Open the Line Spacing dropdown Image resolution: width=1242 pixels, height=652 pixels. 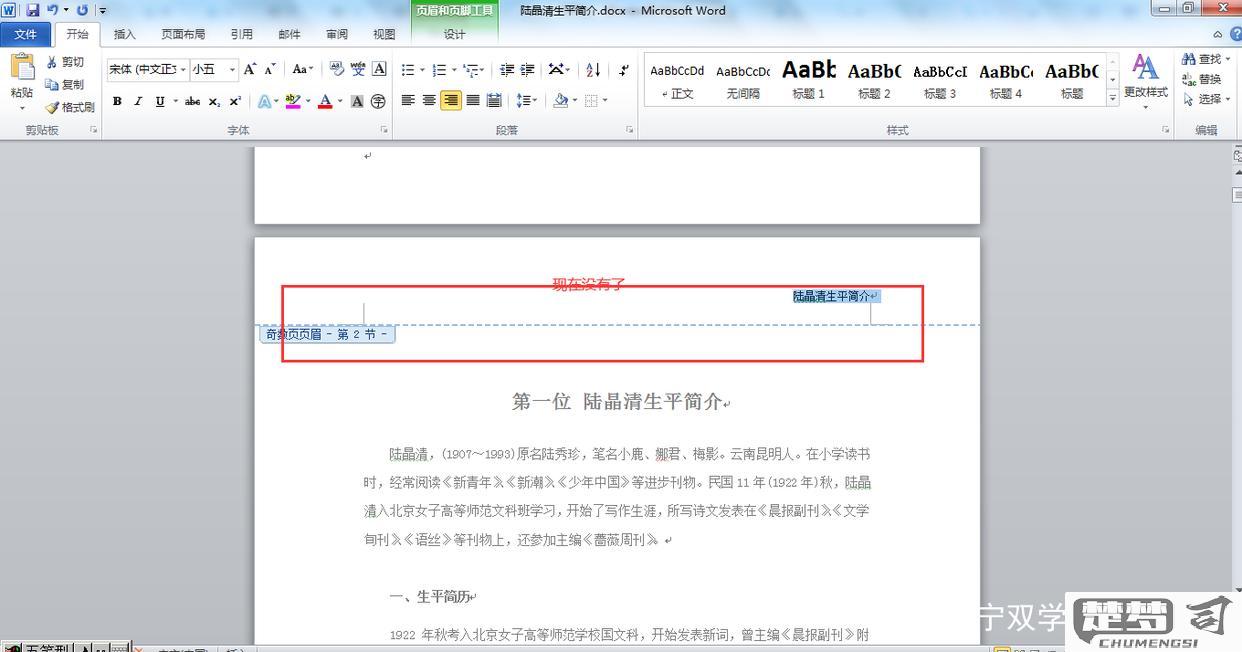click(526, 100)
